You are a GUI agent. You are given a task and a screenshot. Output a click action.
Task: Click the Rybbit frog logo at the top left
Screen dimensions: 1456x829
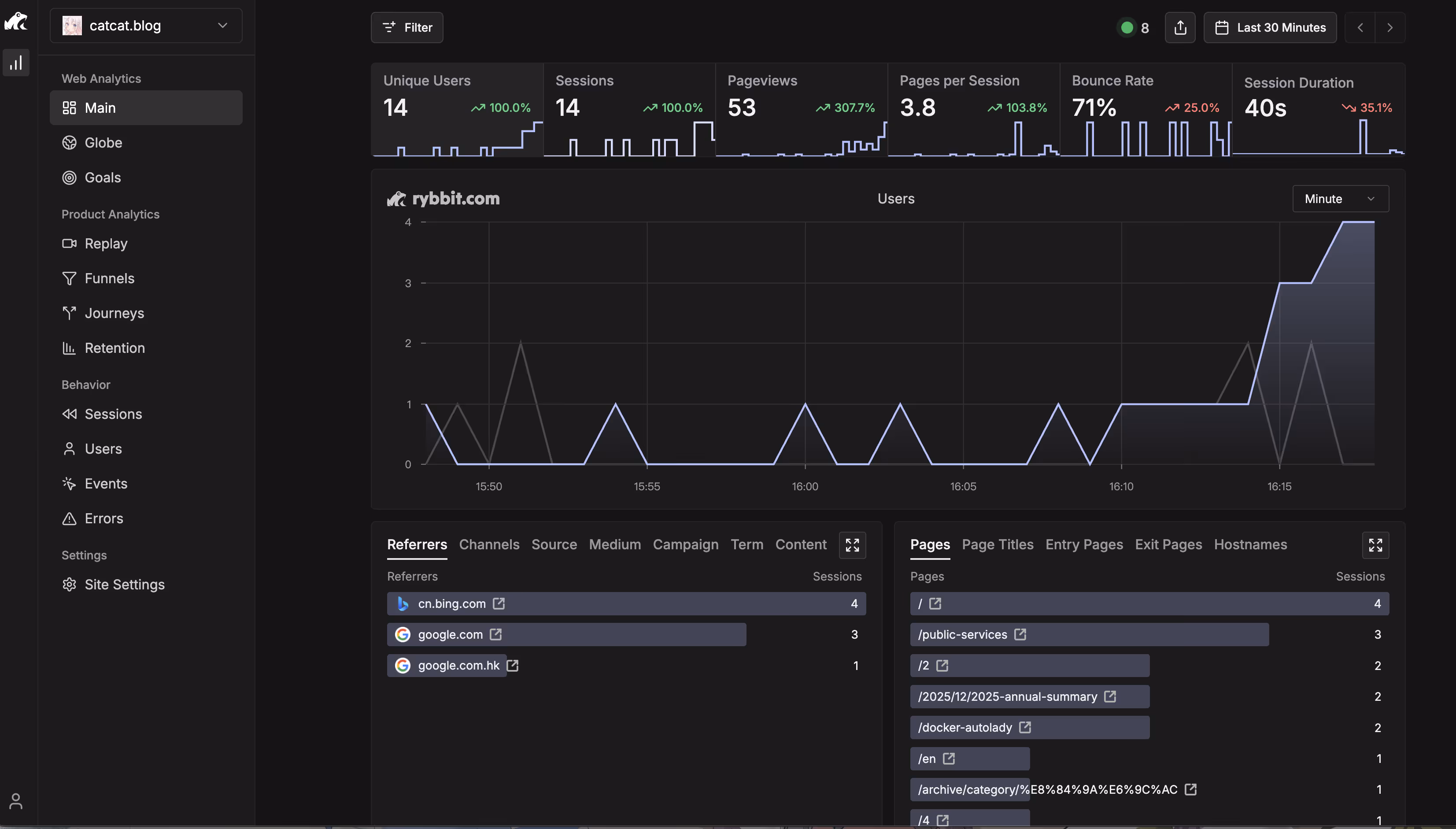pos(16,22)
